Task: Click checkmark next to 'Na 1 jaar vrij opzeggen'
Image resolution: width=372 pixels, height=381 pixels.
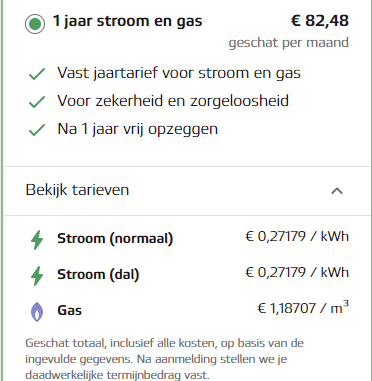Action: 37,130
